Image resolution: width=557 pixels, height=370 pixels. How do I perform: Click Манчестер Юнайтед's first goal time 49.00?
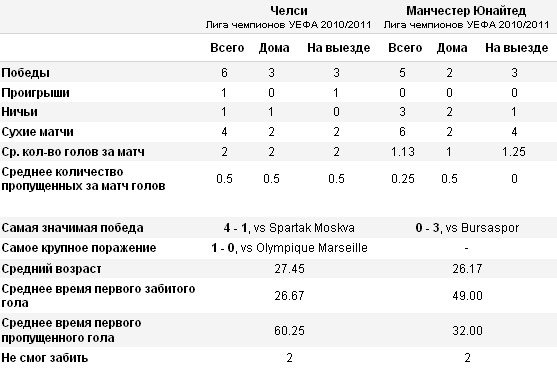467,296
